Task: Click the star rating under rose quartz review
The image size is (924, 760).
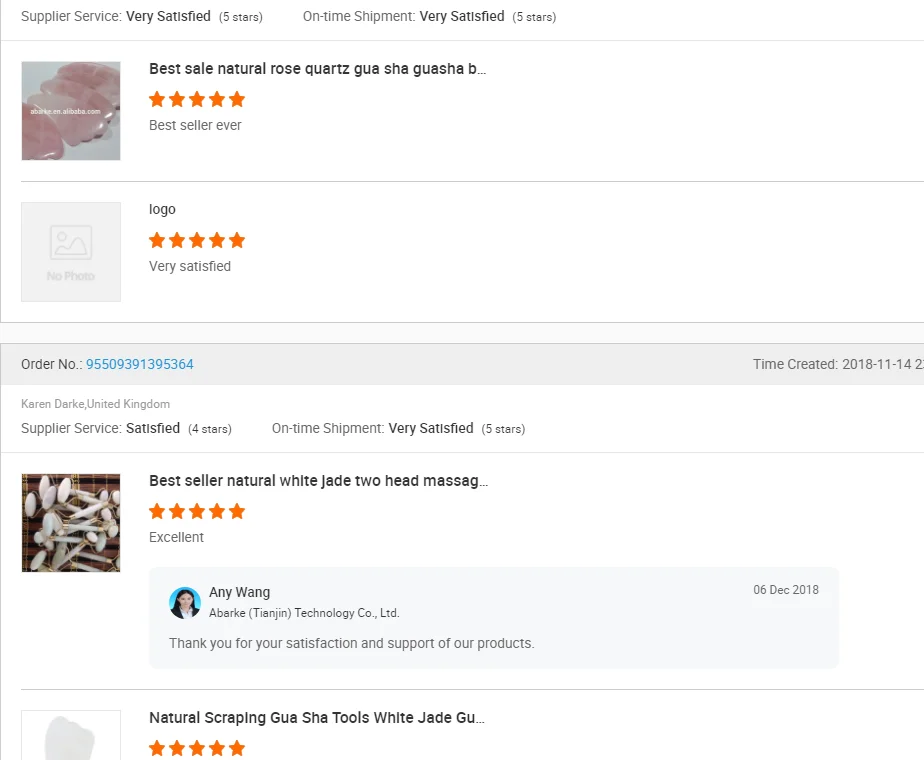Action: click(x=197, y=99)
